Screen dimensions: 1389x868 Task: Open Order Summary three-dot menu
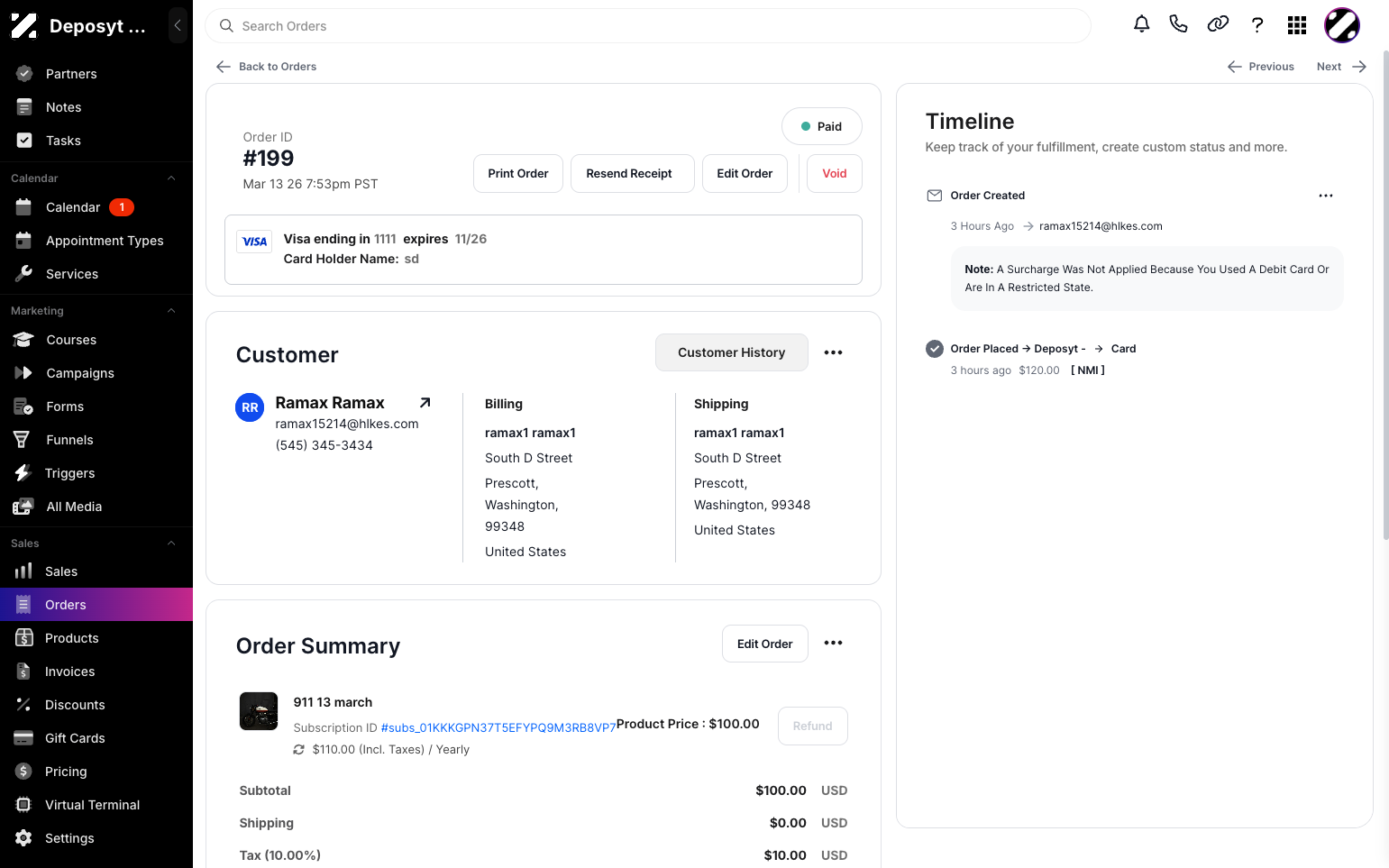point(834,643)
